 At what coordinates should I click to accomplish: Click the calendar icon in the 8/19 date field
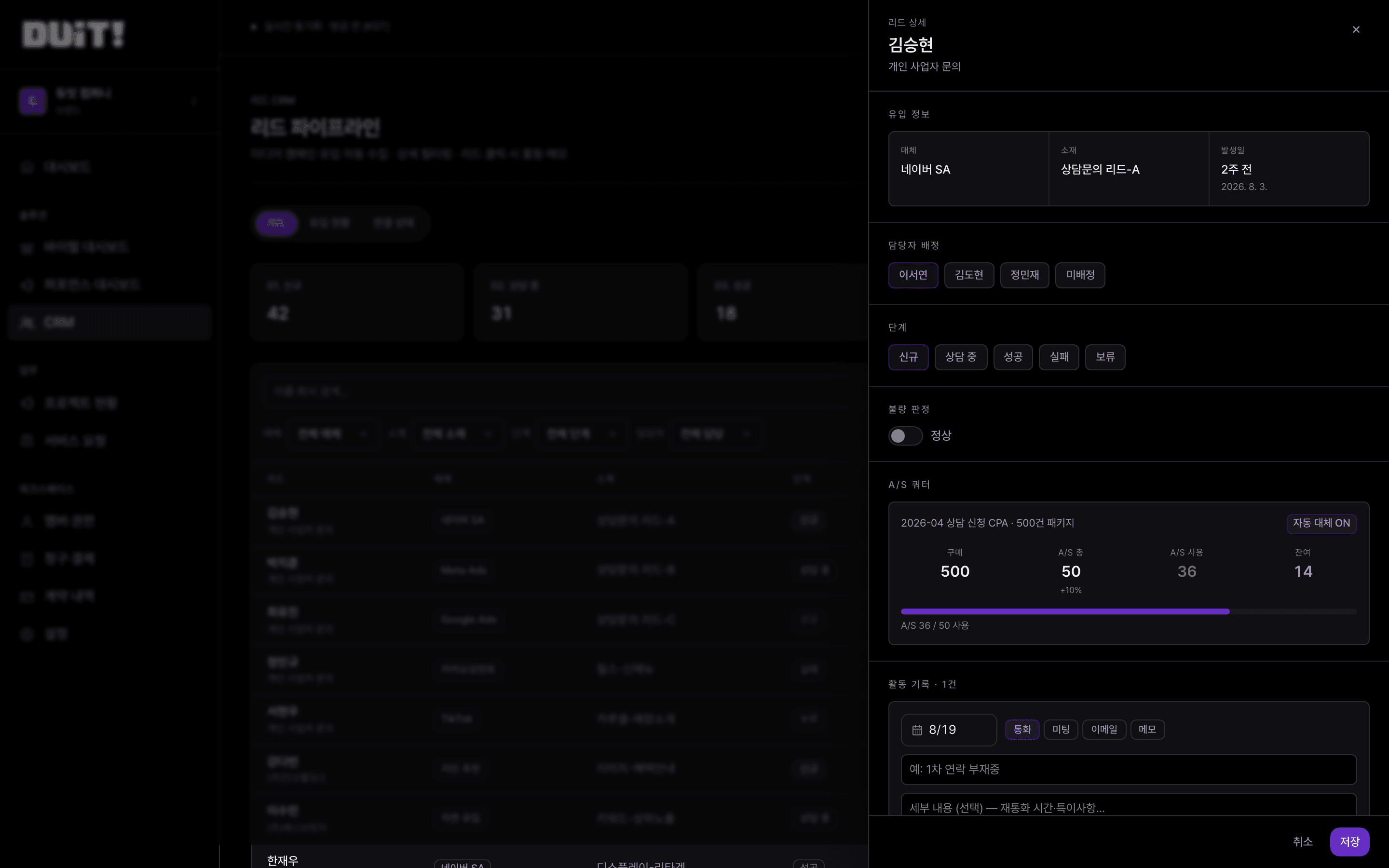917,730
